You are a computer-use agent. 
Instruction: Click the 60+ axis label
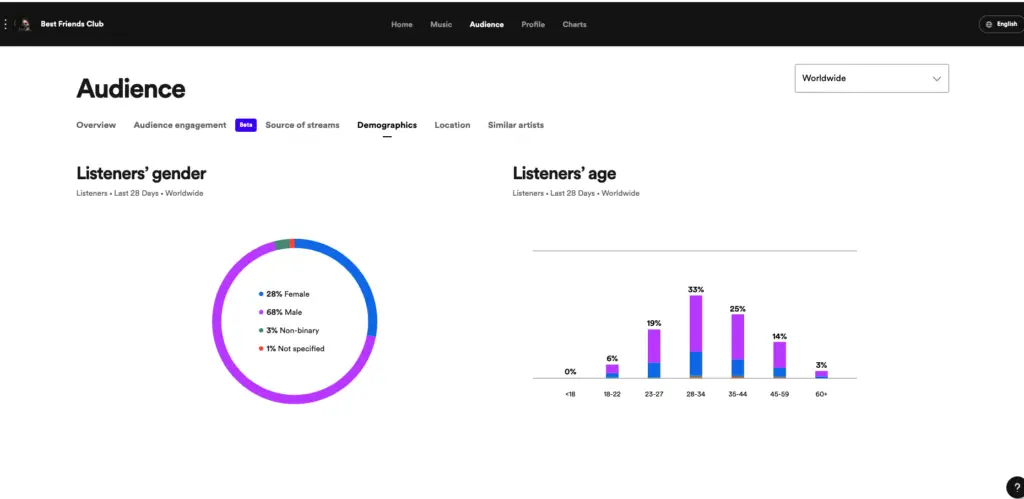821,394
